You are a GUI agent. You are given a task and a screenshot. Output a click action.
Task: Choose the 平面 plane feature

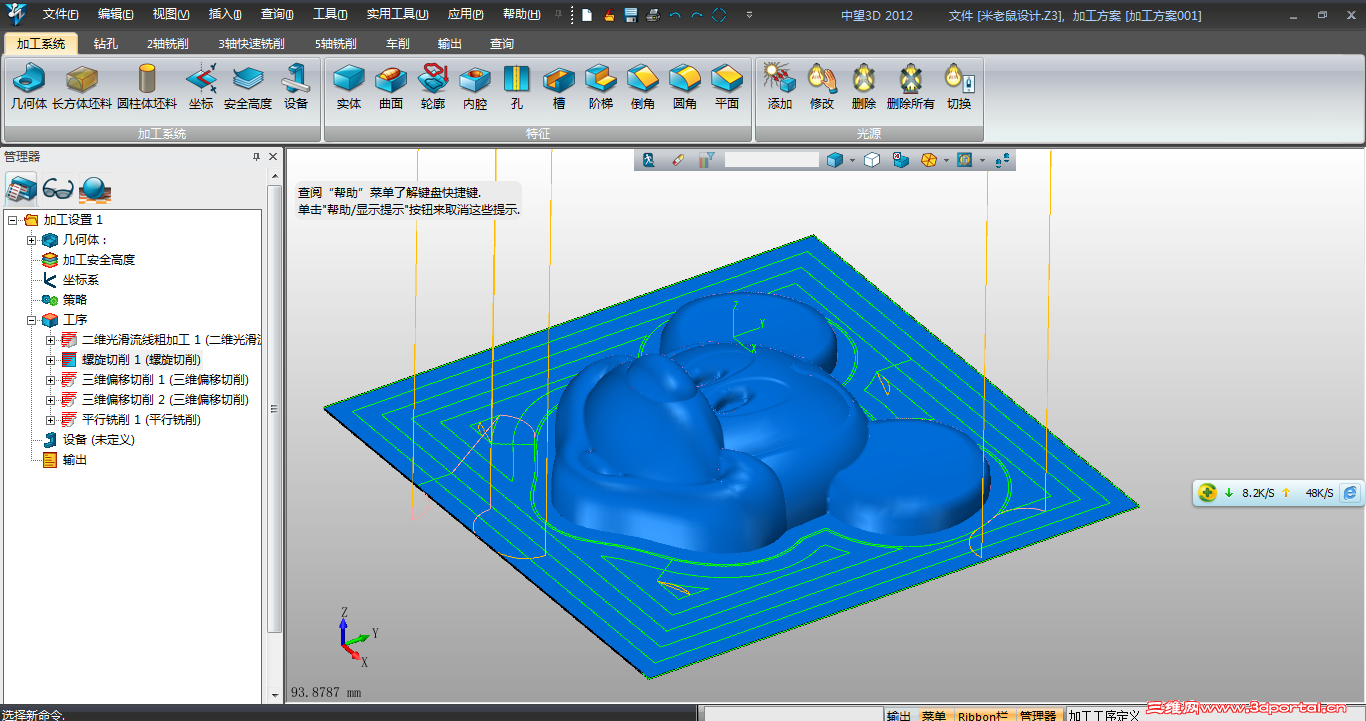(727, 87)
